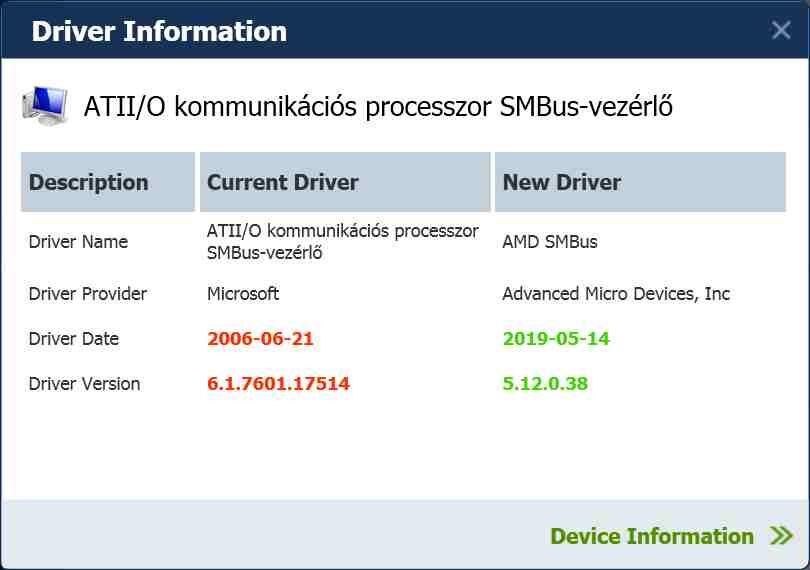Click the New Driver column header

pyautogui.click(x=562, y=182)
